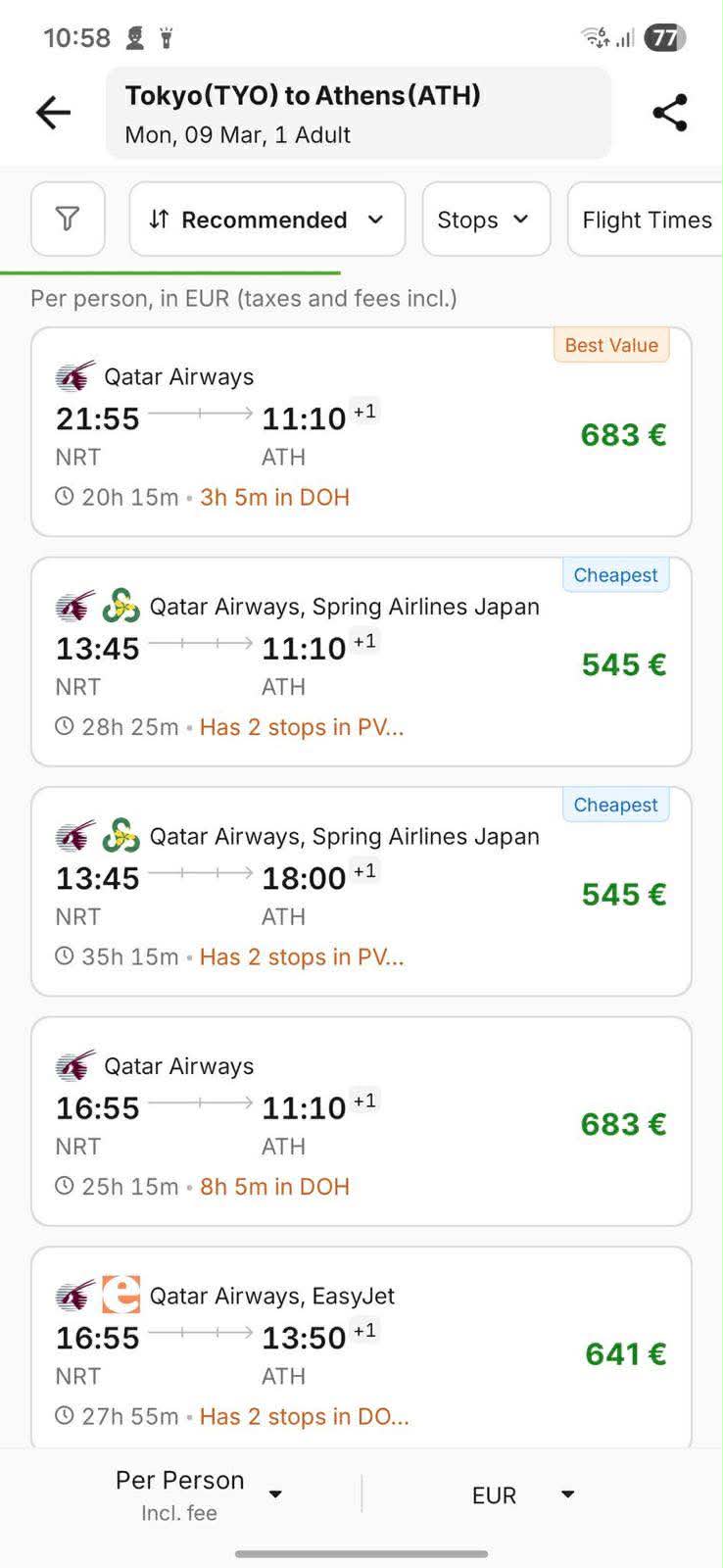
Task: Tap the Cheapest badge on the 28h 25m flight
Action: (615, 575)
